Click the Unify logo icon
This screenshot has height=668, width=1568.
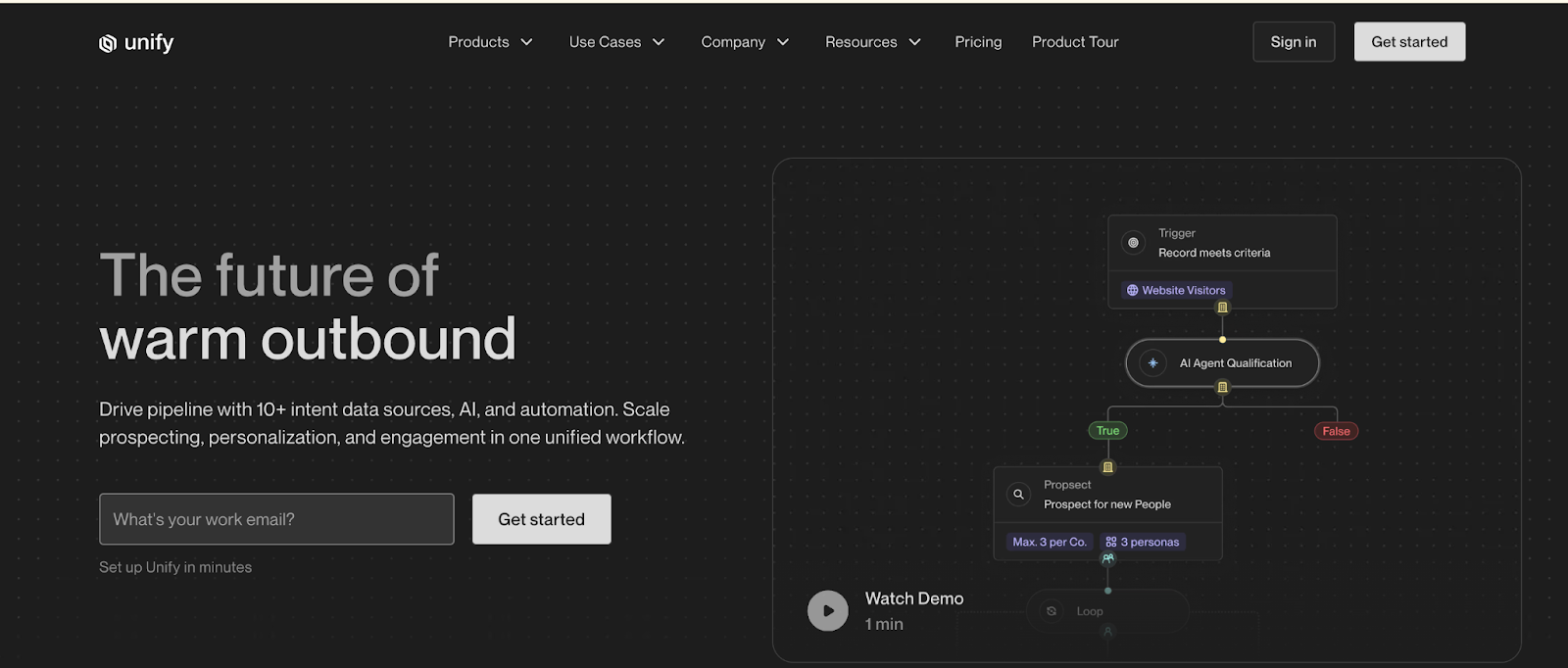click(x=108, y=43)
